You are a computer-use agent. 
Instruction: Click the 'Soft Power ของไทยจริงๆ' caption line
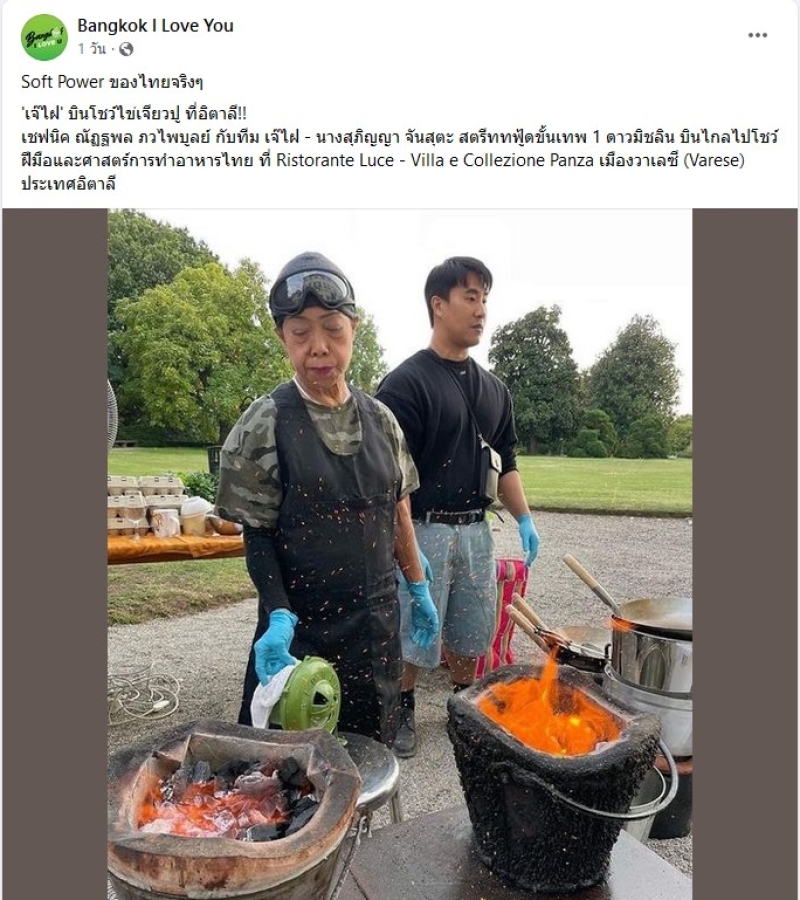(x=112, y=82)
